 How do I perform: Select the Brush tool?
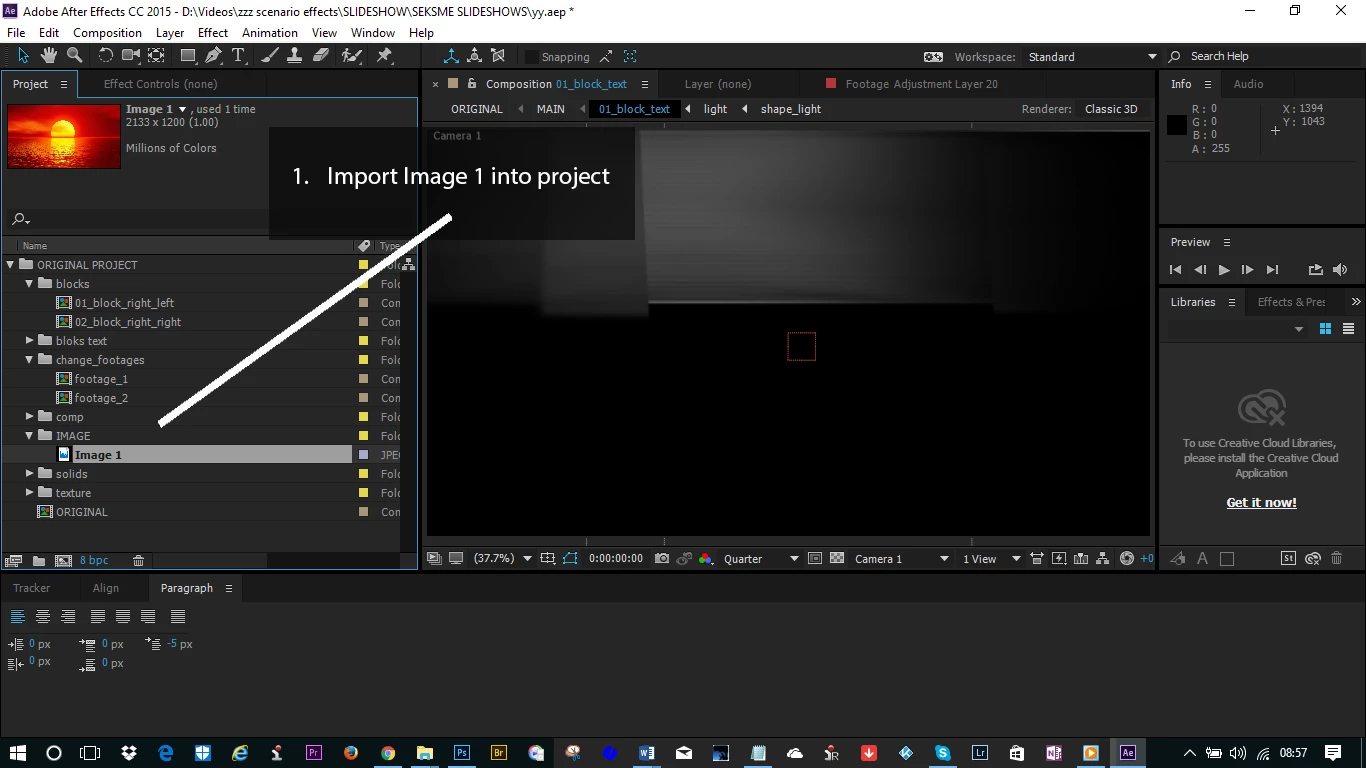(270, 56)
